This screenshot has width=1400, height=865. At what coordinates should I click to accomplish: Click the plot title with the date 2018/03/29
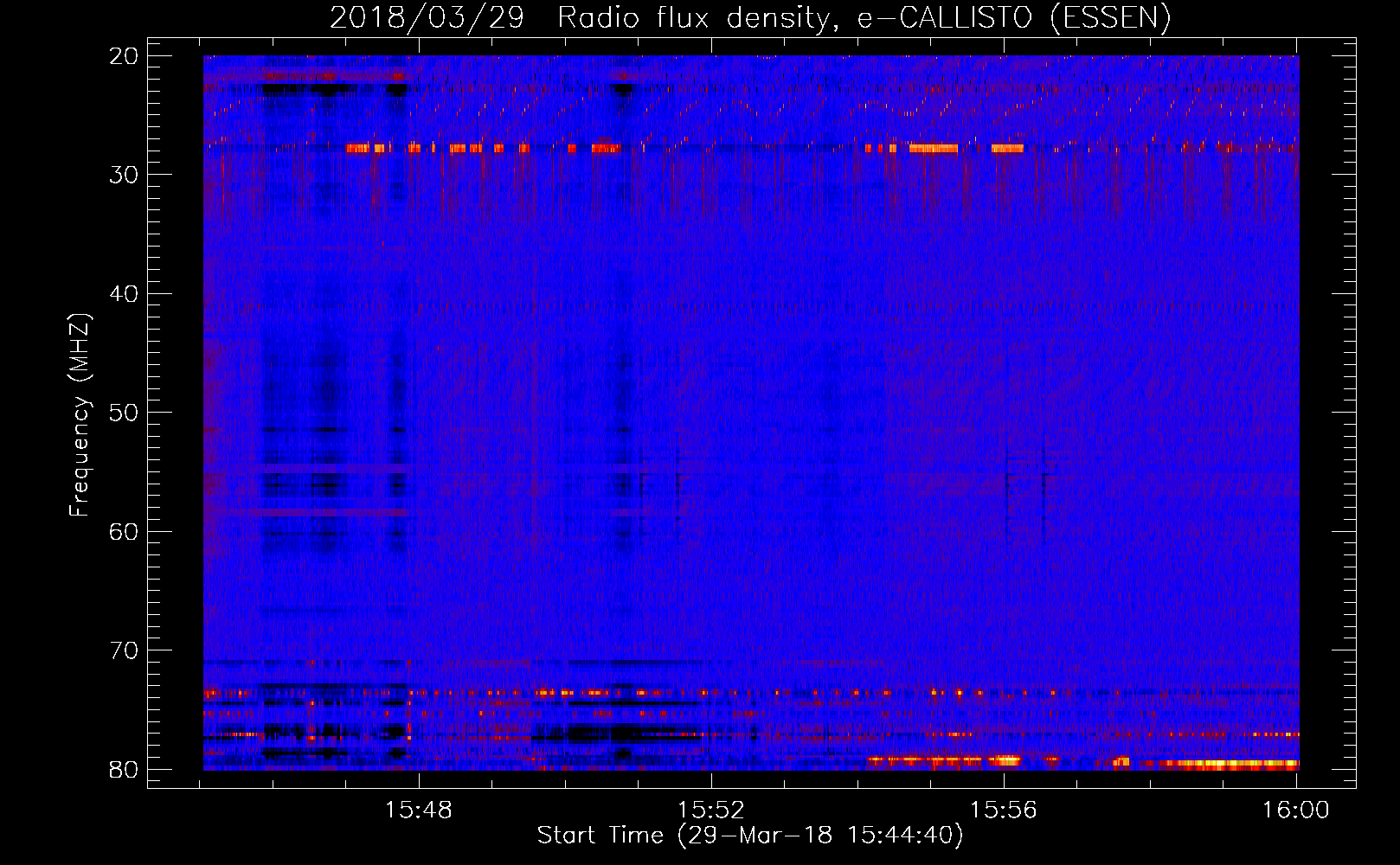750,18
